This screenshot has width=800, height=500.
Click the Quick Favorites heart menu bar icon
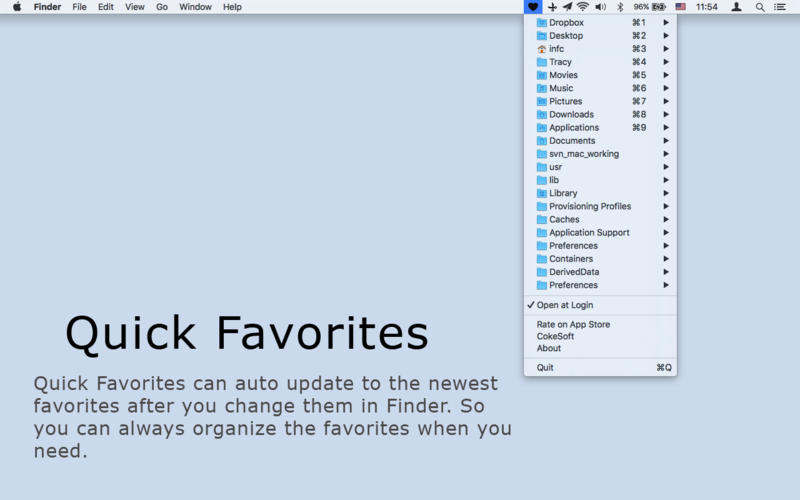point(533,7)
